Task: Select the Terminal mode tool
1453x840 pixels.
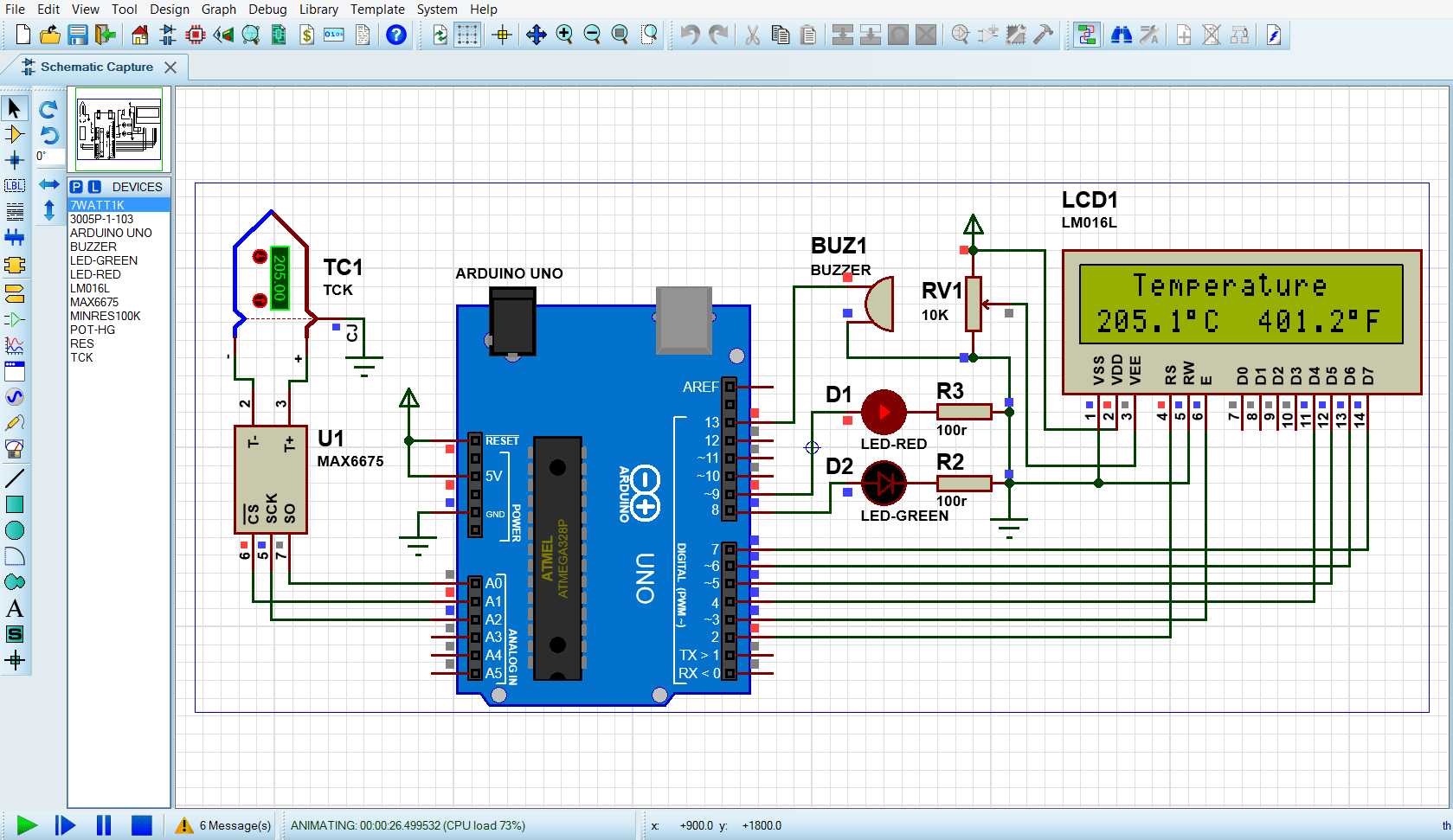Action: coord(15,293)
